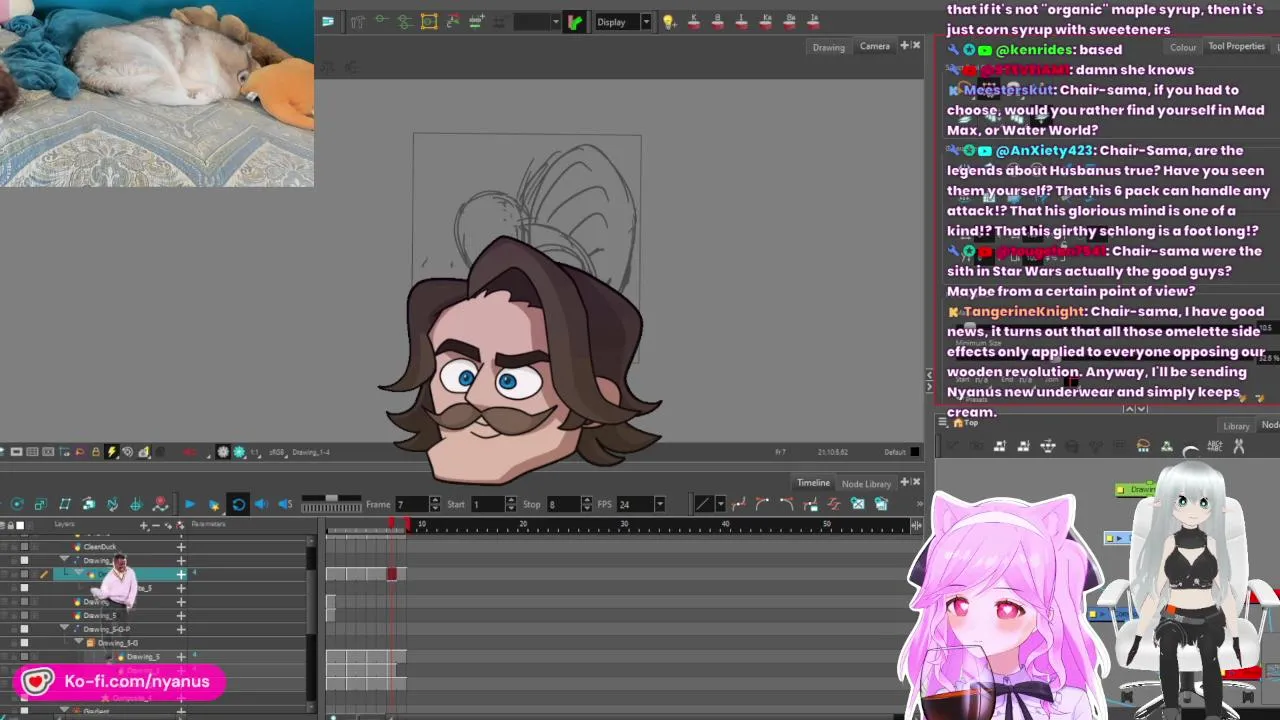Select the Timeline tab
The height and width of the screenshot is (720, 1280).
click(813, 483)
